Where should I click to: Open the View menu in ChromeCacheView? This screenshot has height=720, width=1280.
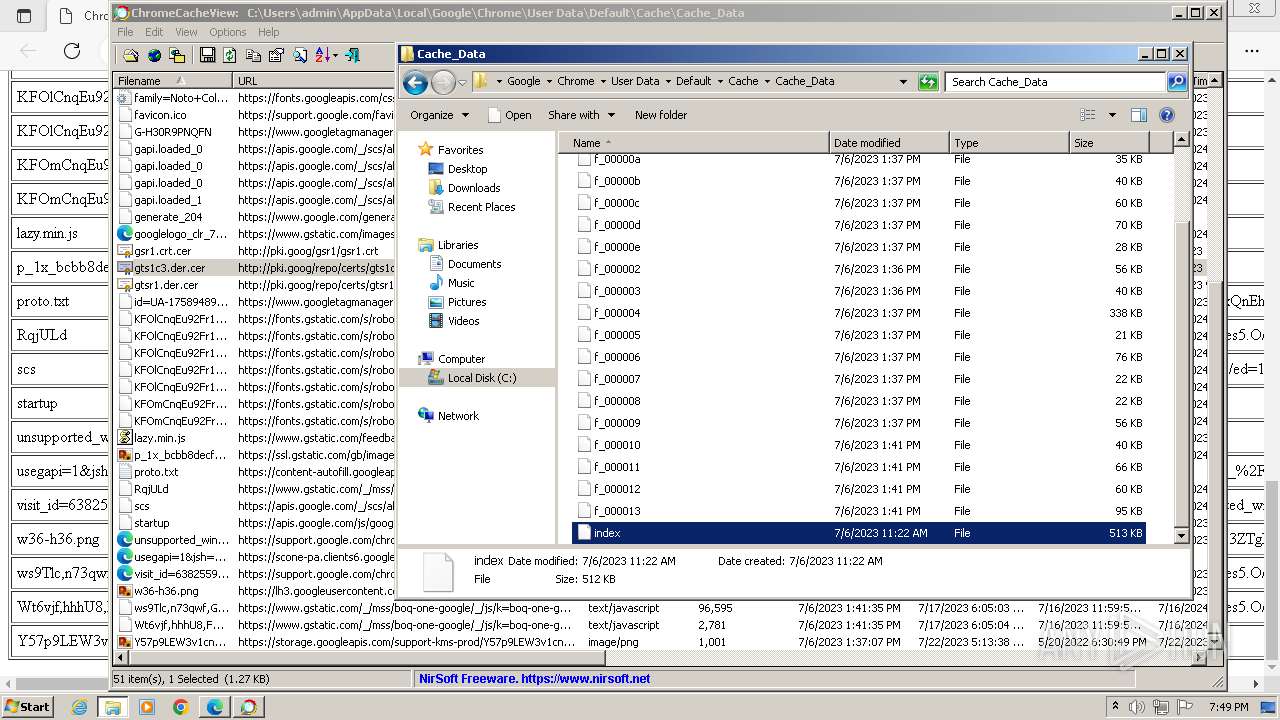[186, 32]
